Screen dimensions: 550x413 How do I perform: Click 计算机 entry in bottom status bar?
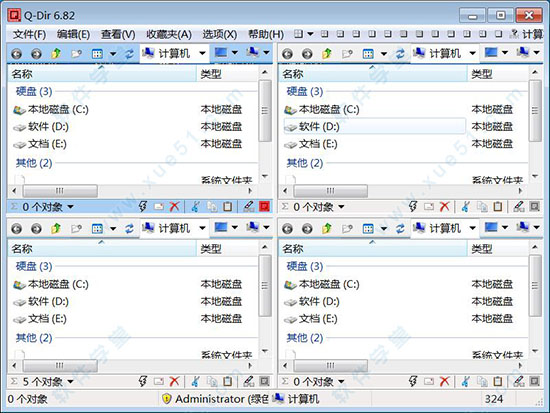coord(296,399)
